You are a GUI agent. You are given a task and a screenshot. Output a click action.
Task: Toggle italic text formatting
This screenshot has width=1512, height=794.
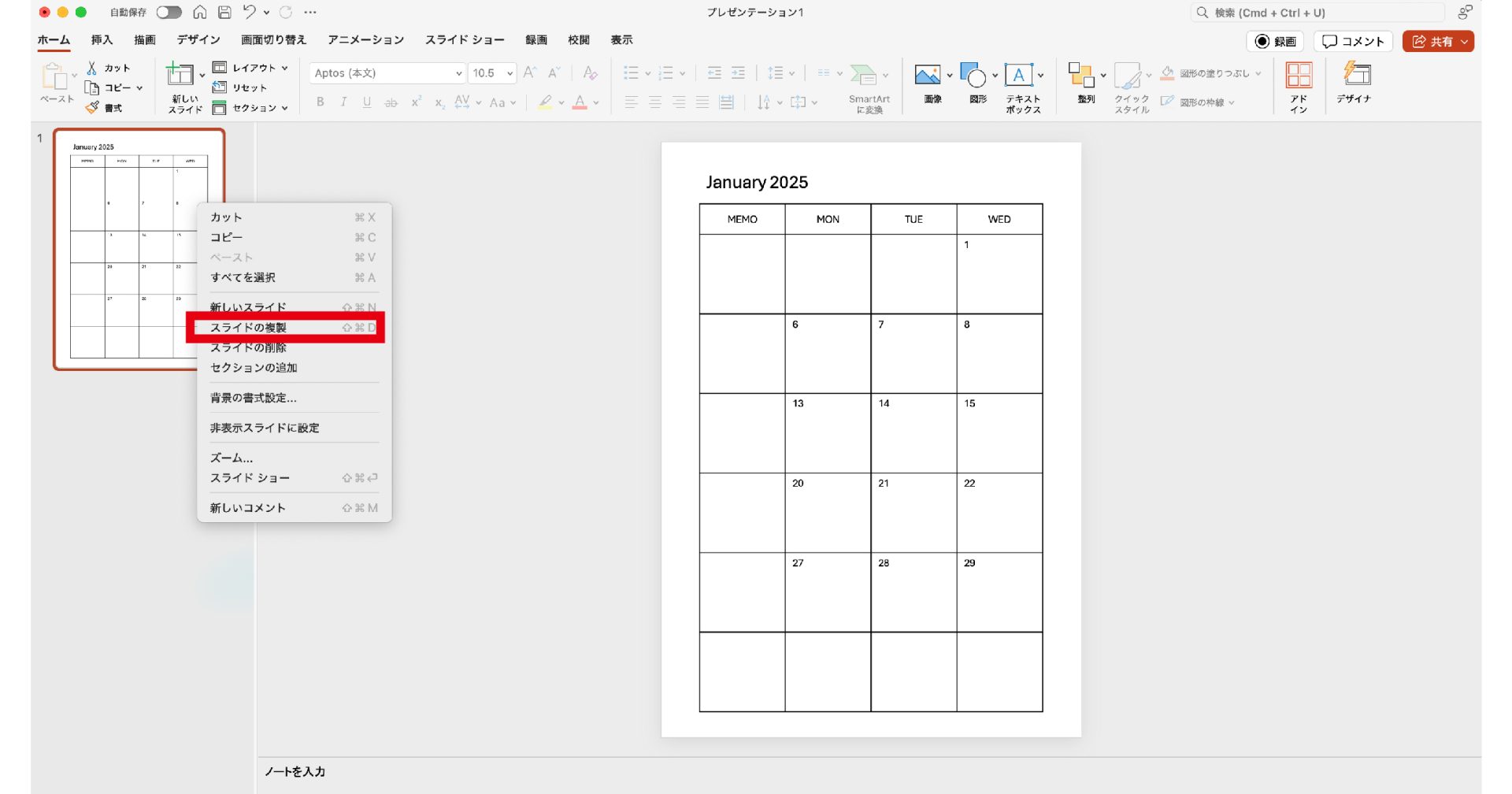click(343, 102)
